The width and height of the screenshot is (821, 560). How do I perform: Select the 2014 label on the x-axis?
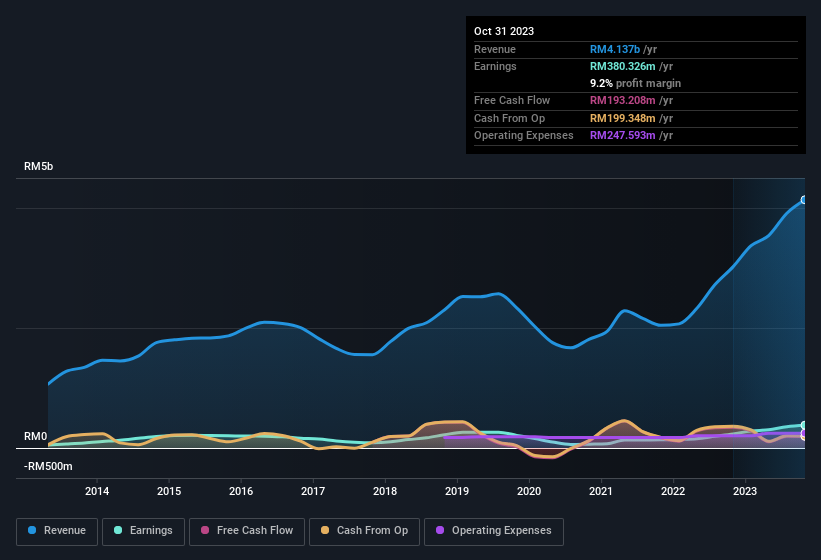pyautogui.click(x=97, y=491)
